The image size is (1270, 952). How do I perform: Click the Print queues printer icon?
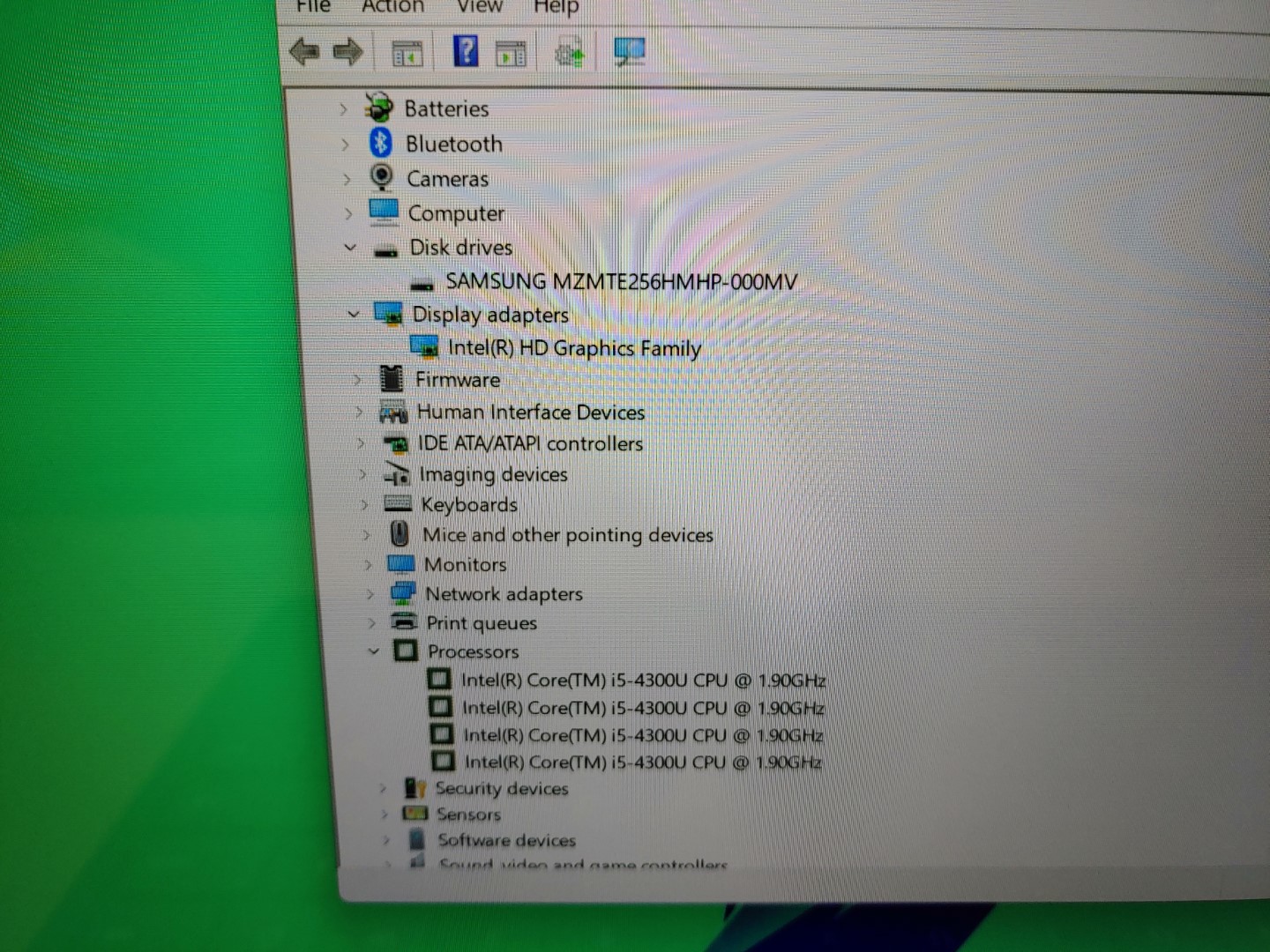(x=404, y=621)
